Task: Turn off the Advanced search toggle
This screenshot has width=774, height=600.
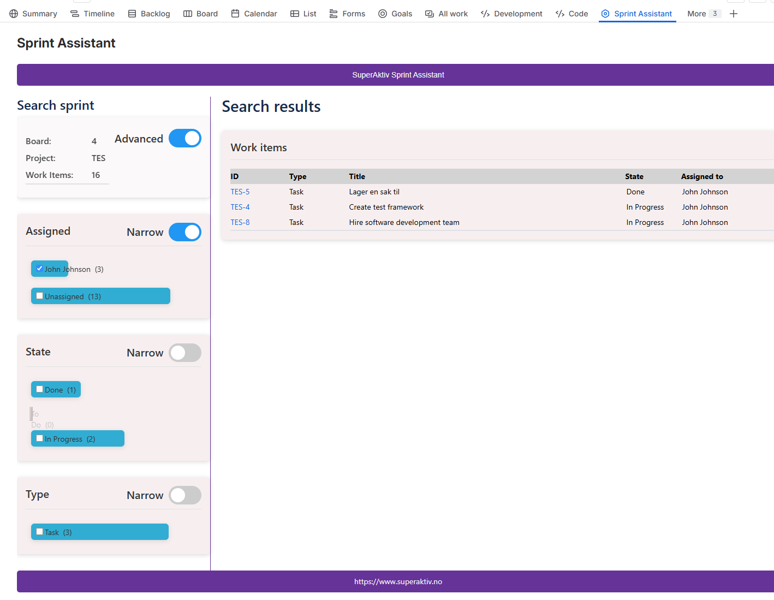Action: (185, 139)
